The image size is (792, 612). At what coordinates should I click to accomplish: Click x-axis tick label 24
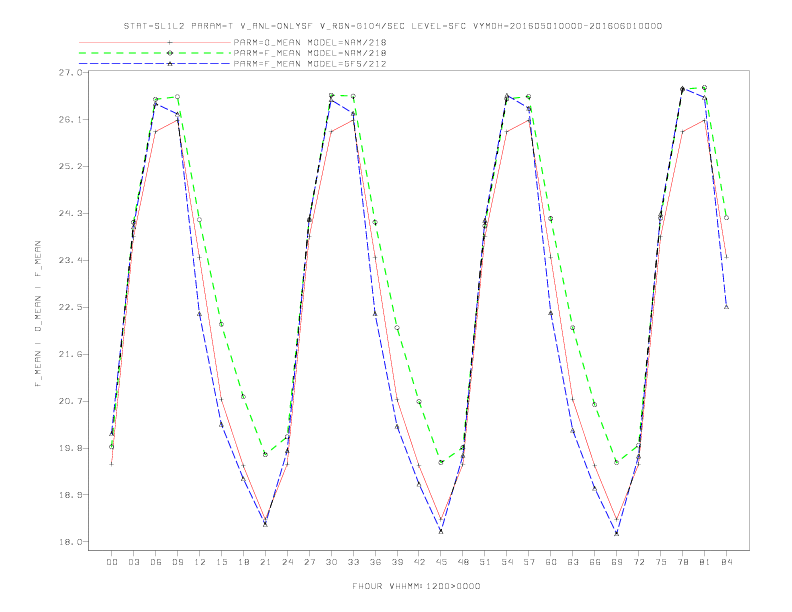[287, 562]
